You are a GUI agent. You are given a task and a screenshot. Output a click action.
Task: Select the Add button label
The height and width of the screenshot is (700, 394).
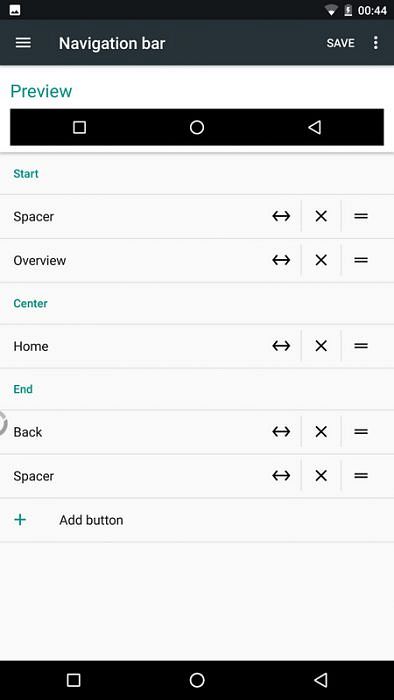[91, 520]
